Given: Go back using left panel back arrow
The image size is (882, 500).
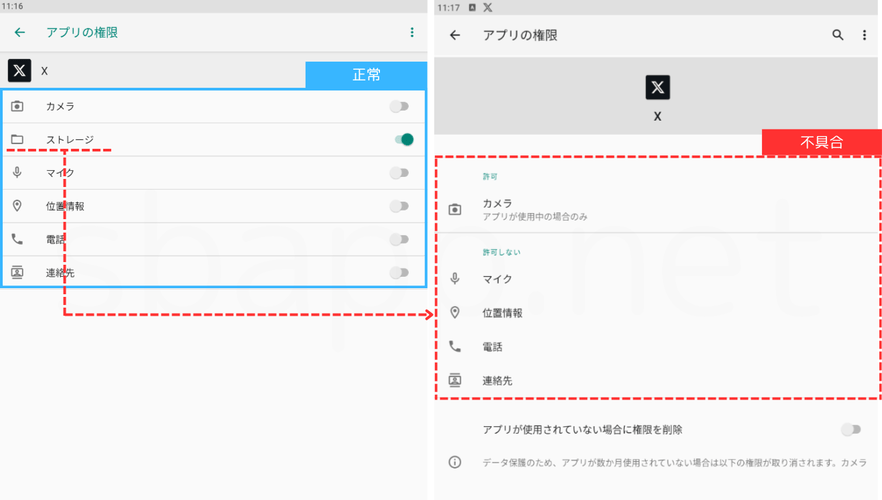Looking at the screenshot, I should tap(20, 33).
